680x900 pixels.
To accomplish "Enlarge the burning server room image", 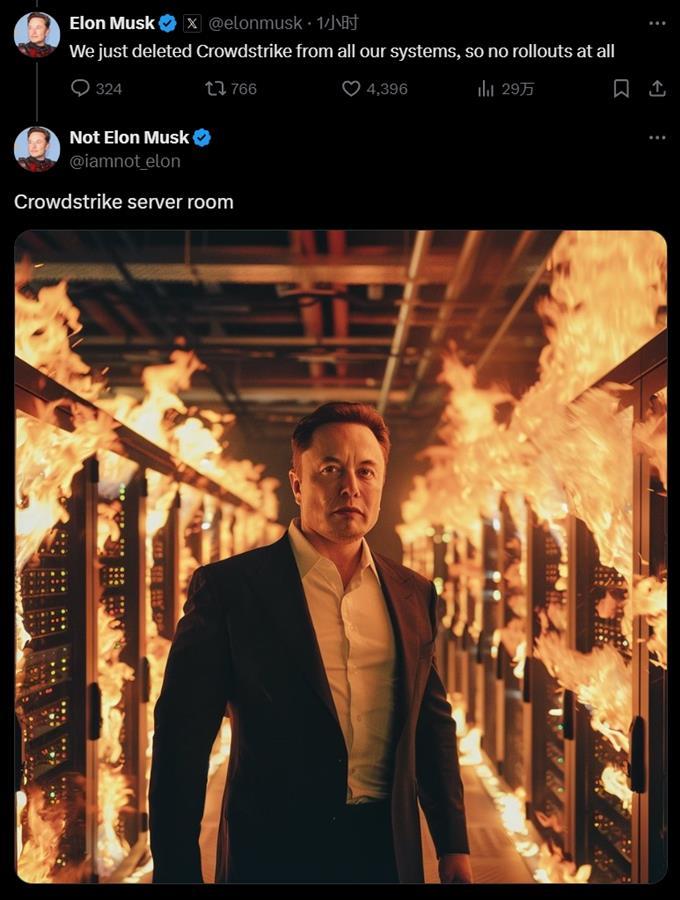I will point(340,556).
